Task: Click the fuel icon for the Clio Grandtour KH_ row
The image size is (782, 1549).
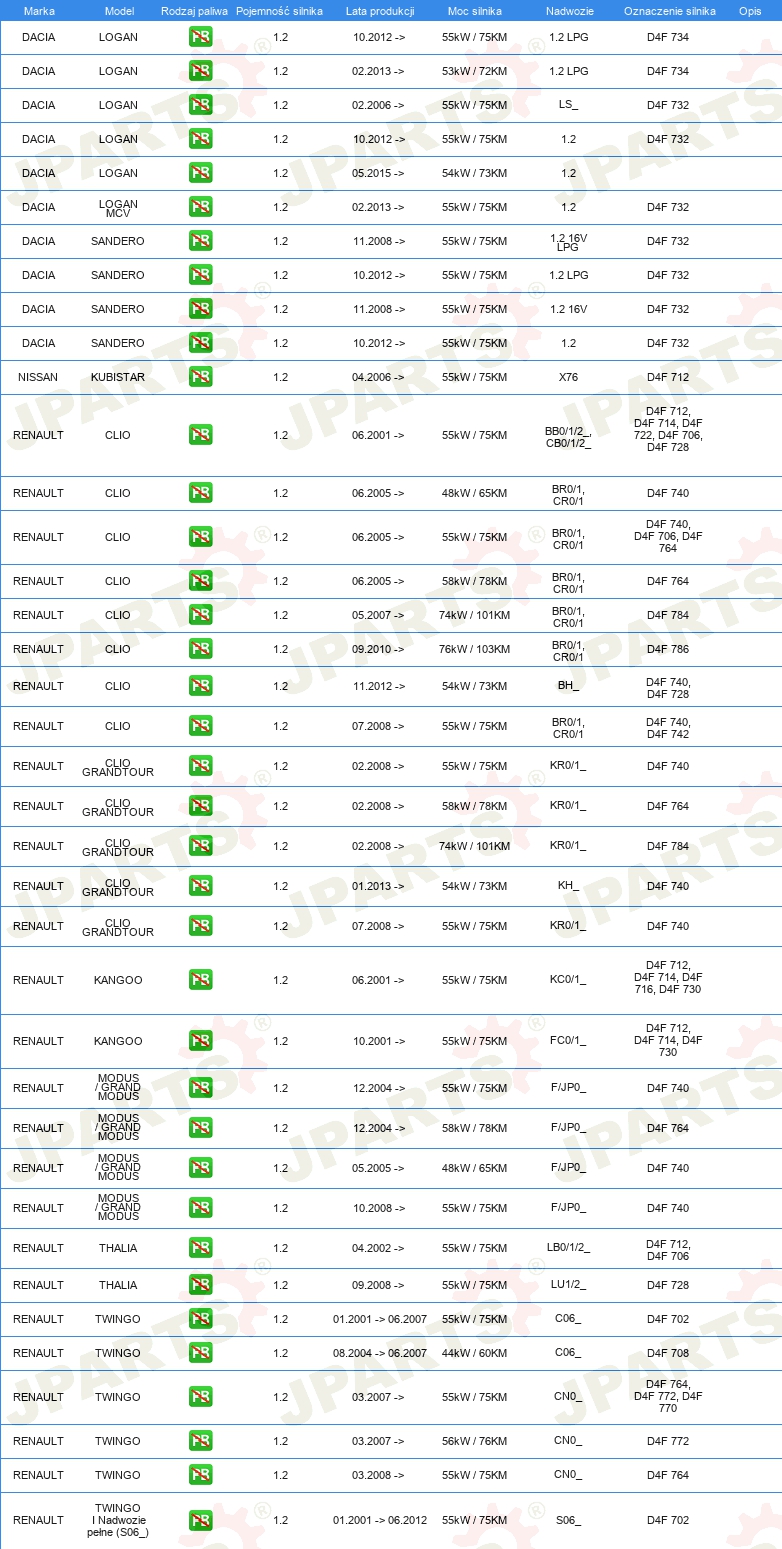Action: pos(200,886)
